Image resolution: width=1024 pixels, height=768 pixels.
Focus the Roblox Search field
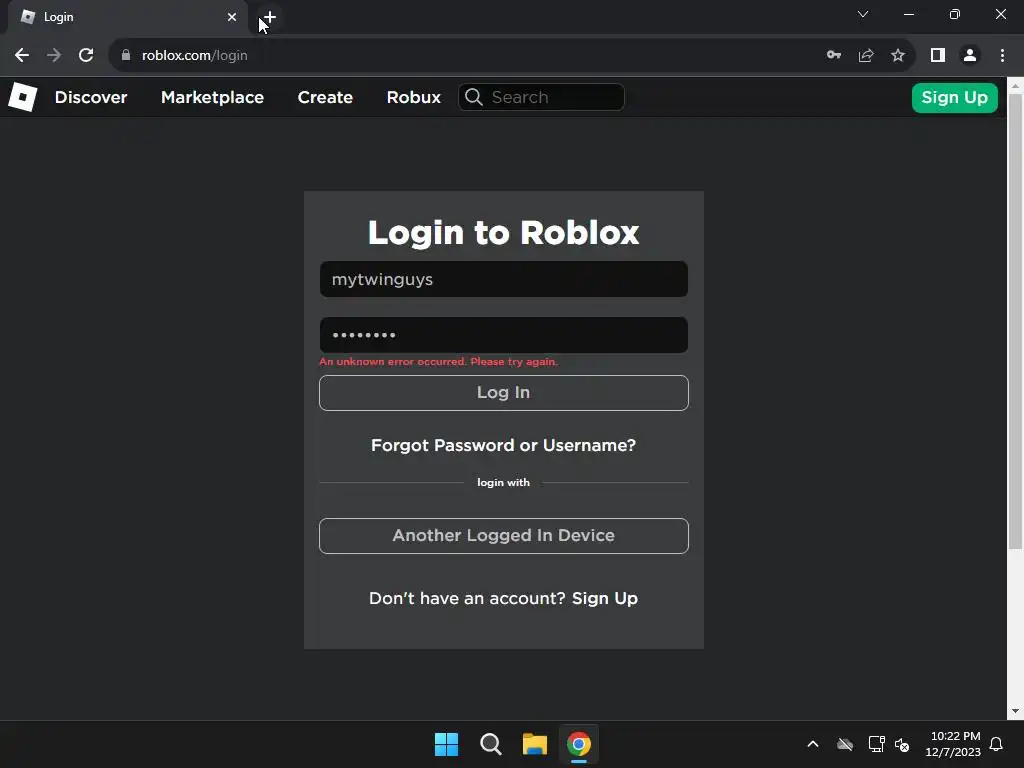click(x=541, y=97)
